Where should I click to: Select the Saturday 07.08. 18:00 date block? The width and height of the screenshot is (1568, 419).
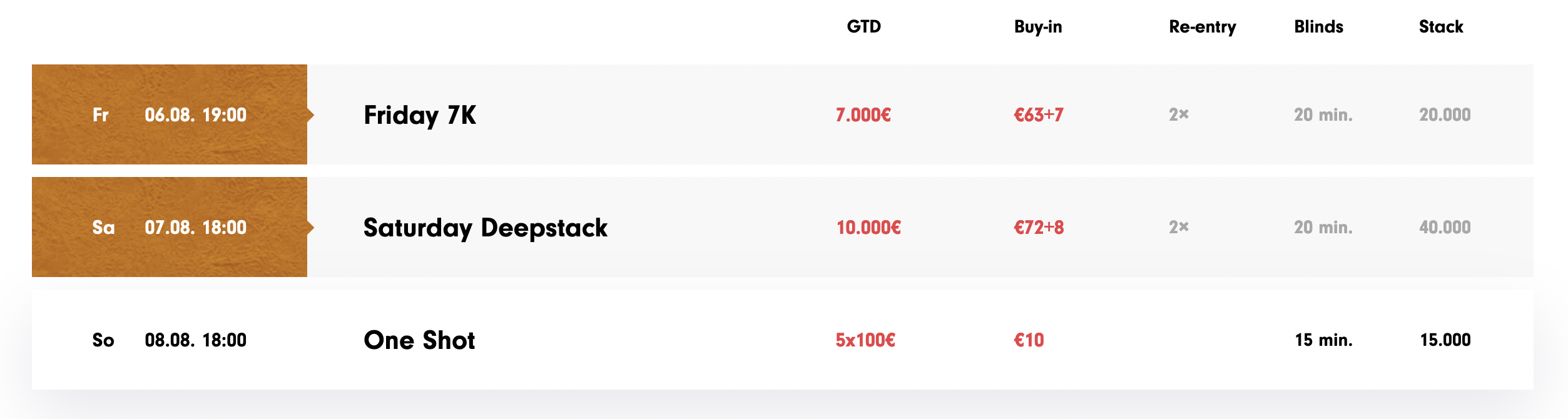pos(170,228)
